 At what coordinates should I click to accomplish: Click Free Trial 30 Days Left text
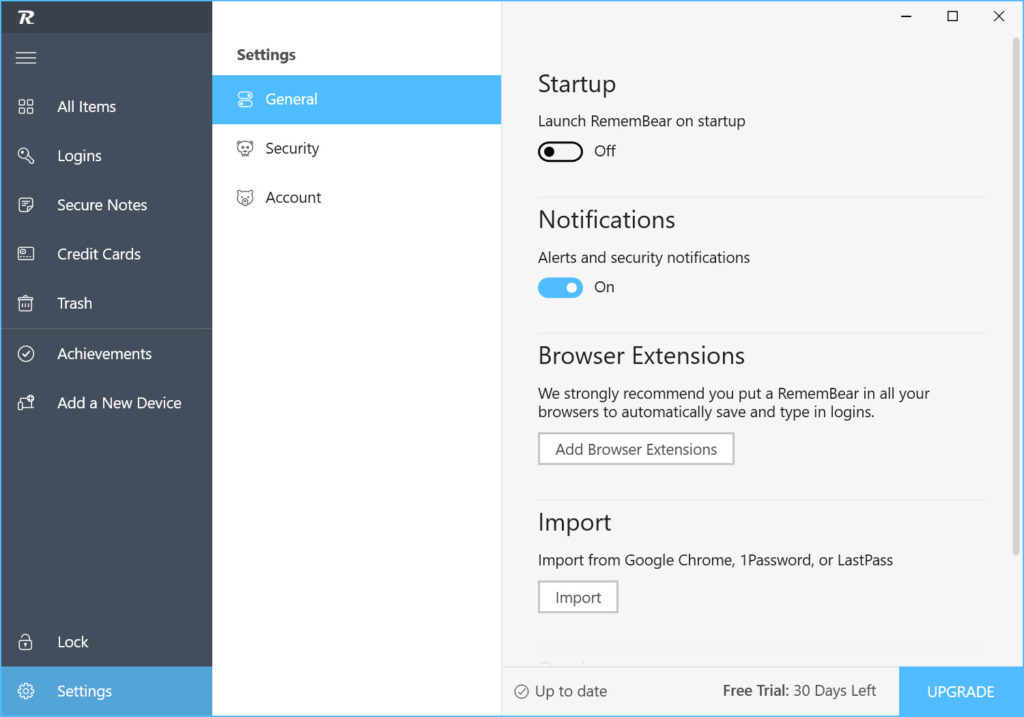coord(799,691)
